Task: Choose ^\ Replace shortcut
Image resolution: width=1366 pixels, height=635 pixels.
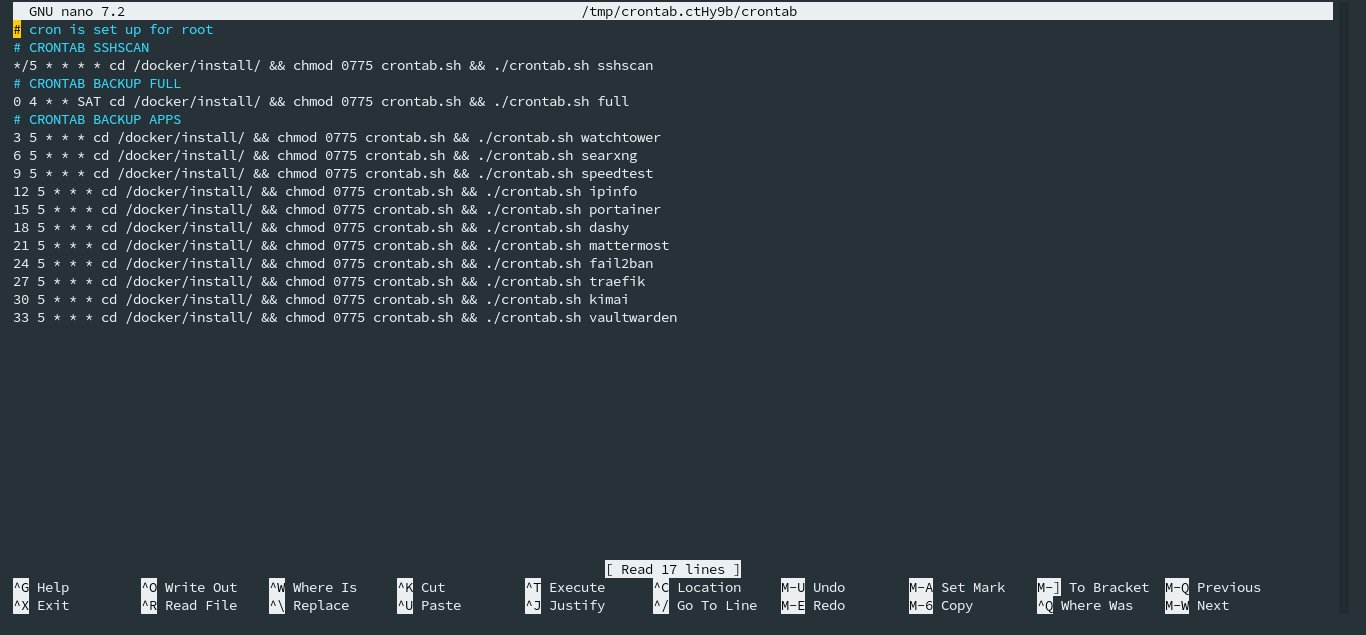Action: click(309, 605)
